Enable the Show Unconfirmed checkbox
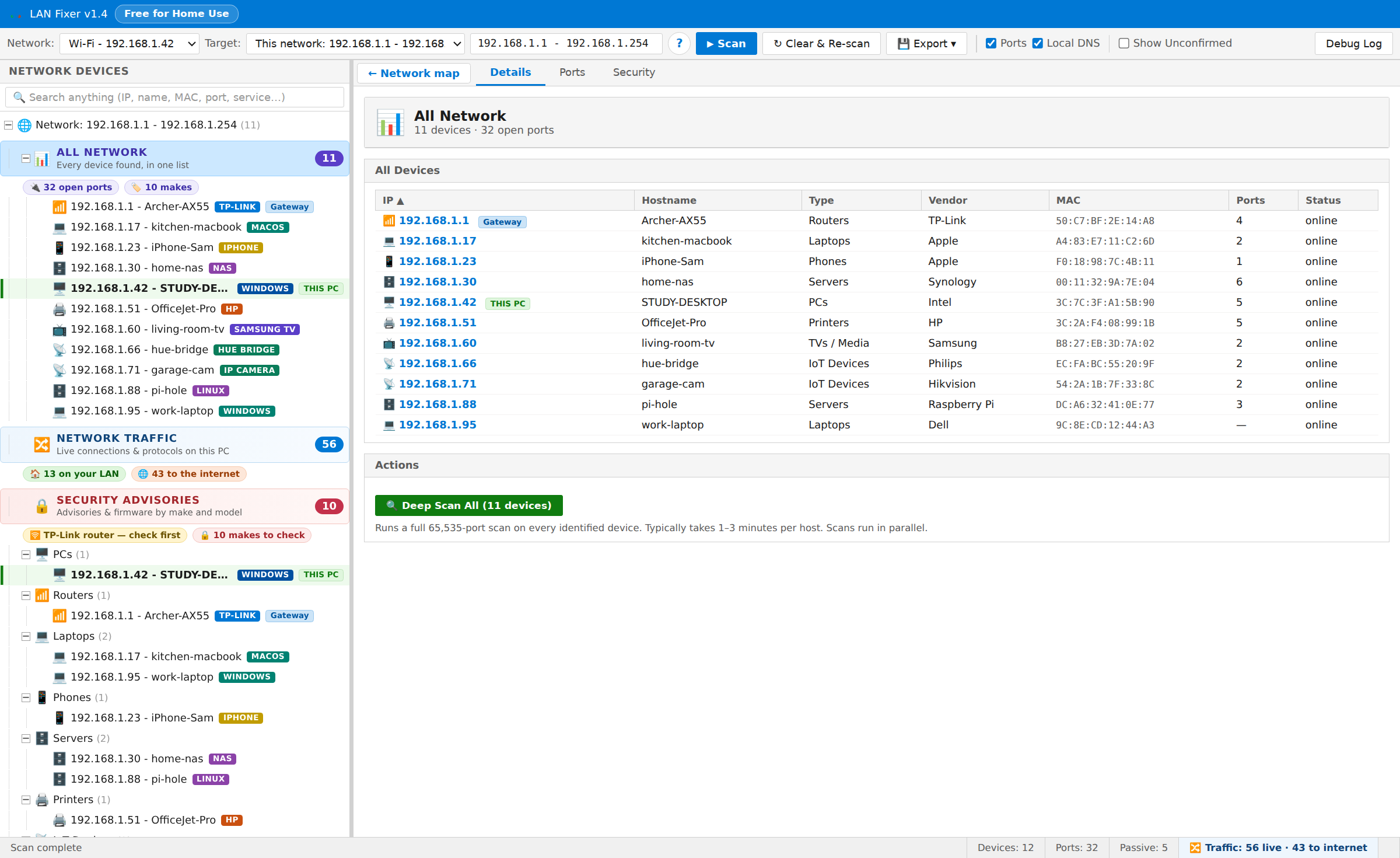This screenshot has width=1400, height=858. (x=1124, y=43)
